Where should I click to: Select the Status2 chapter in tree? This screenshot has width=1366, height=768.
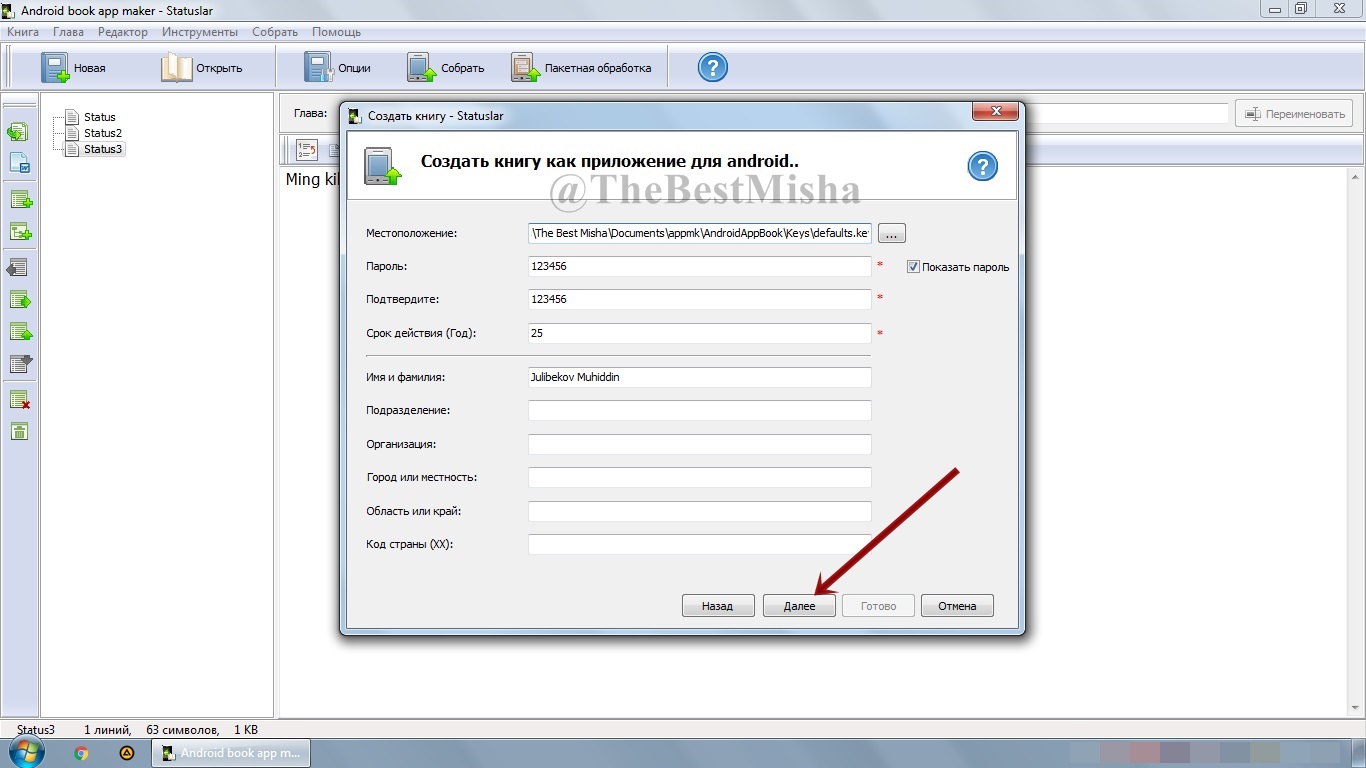click(102, 133)
